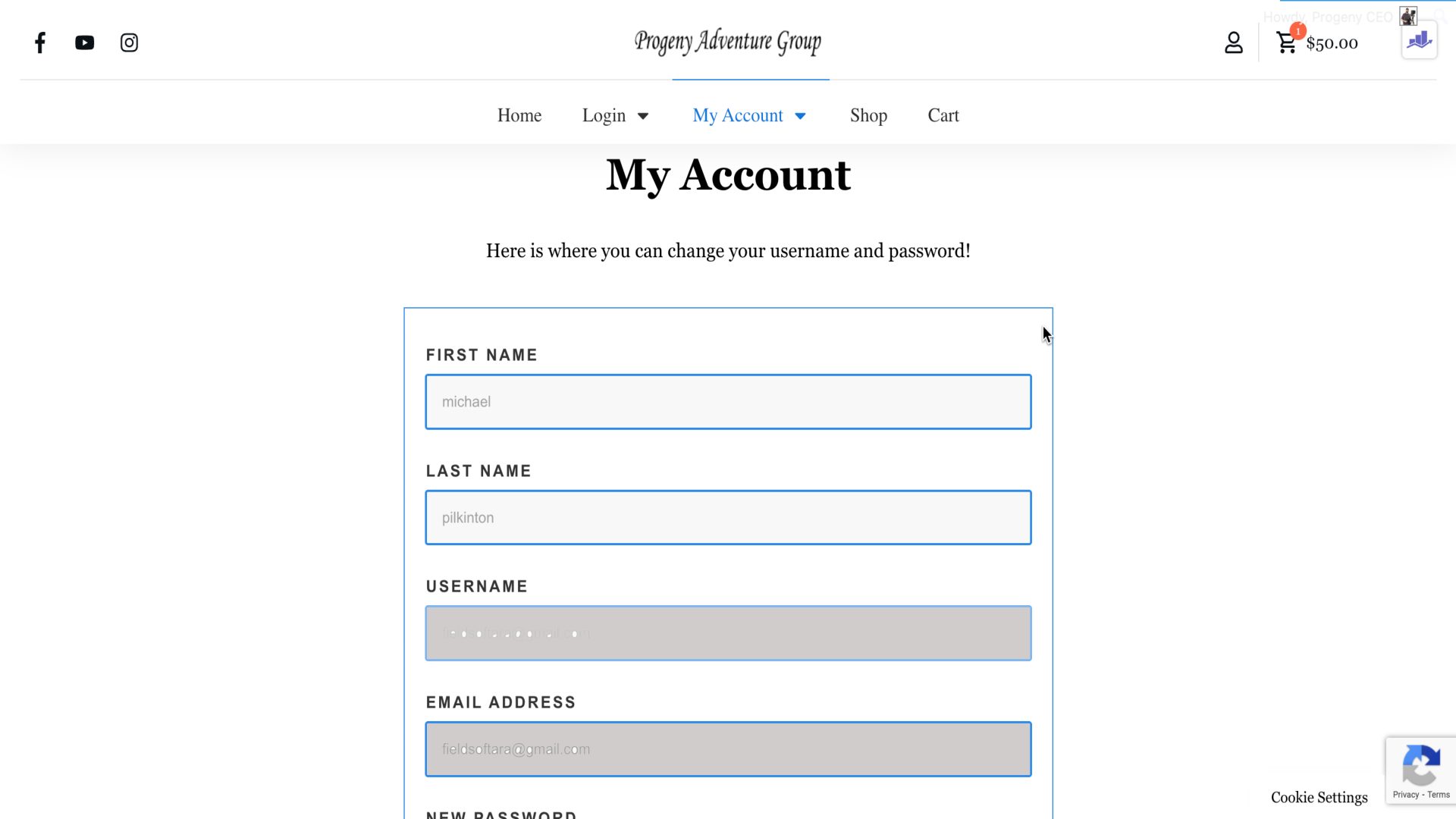This screenshot has height=819, width=1456.
Task: Navigate to the Home menu item
Action: click(519, 115)
